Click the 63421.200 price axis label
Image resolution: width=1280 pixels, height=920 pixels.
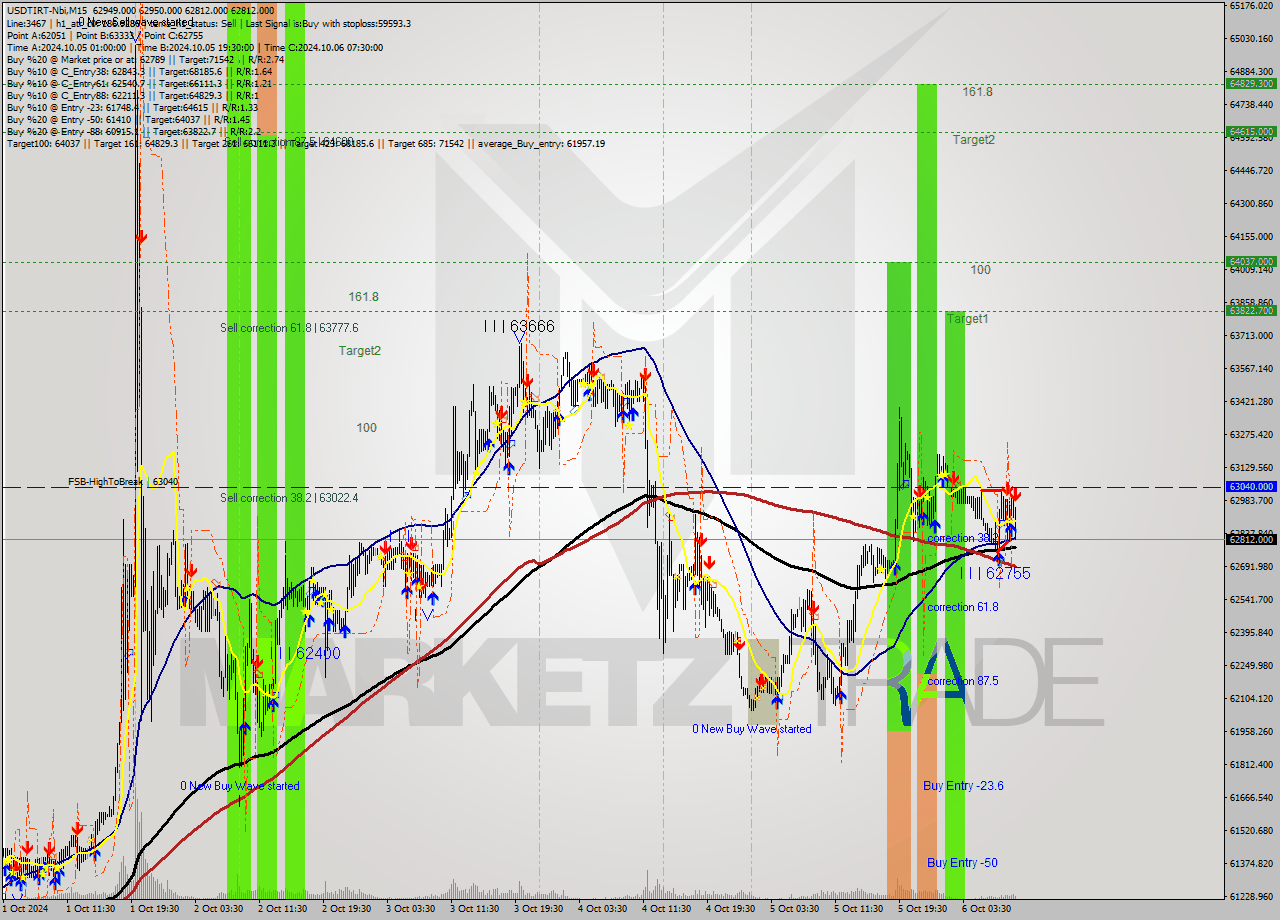pos(1251,402)
